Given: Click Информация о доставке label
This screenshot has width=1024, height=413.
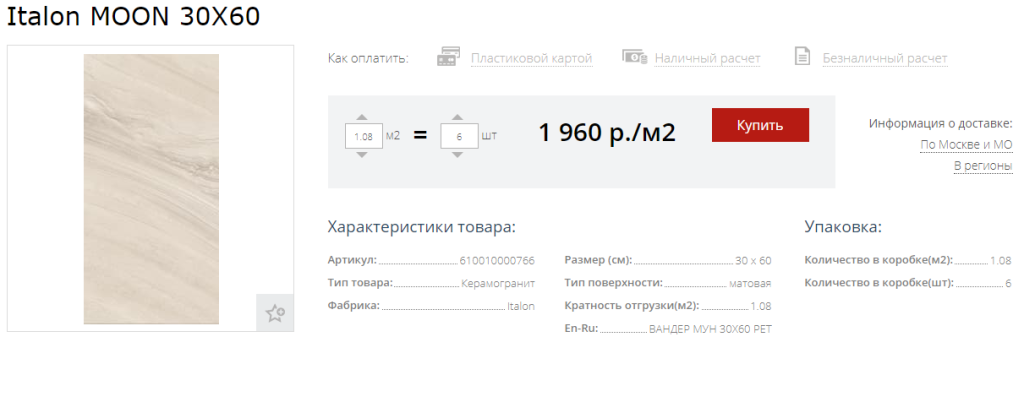Looking at the screenshot, I should [x=940, y=124].
